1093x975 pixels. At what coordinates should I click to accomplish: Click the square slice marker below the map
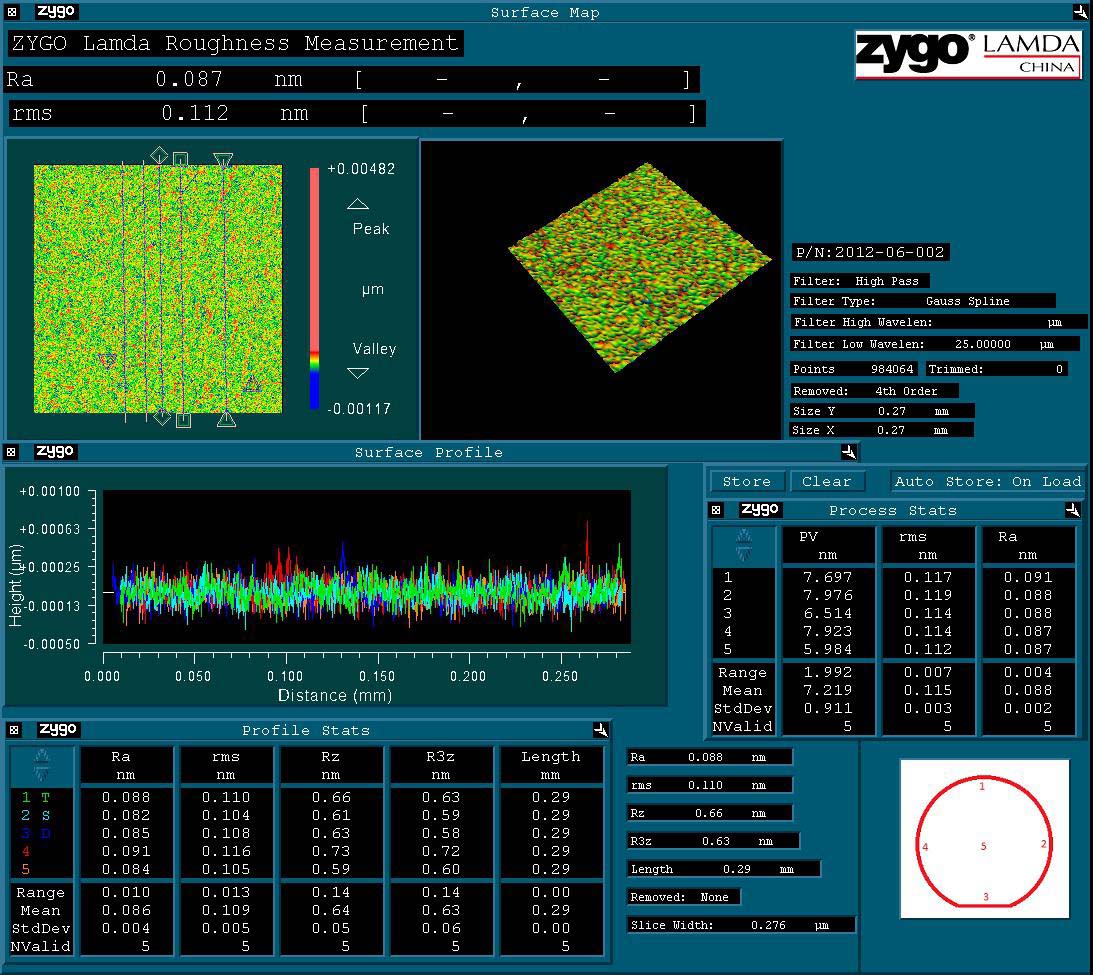point(183,420)
